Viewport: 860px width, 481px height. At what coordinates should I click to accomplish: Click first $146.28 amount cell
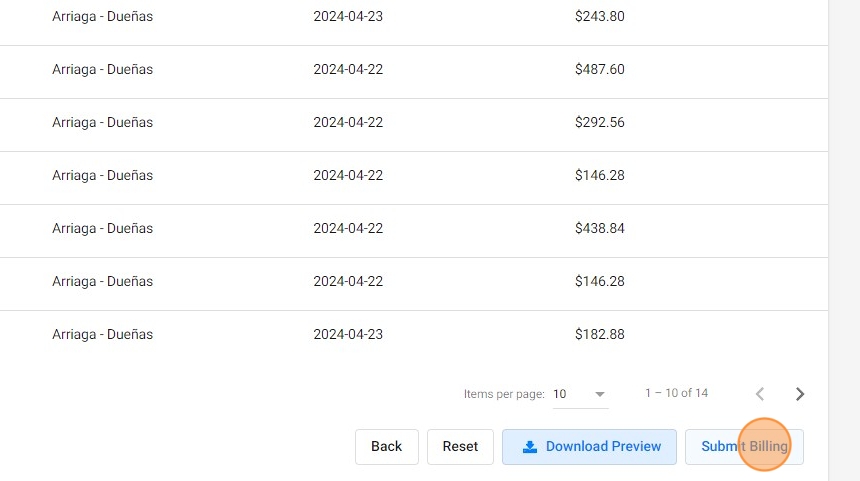click(x=600, y=175)
